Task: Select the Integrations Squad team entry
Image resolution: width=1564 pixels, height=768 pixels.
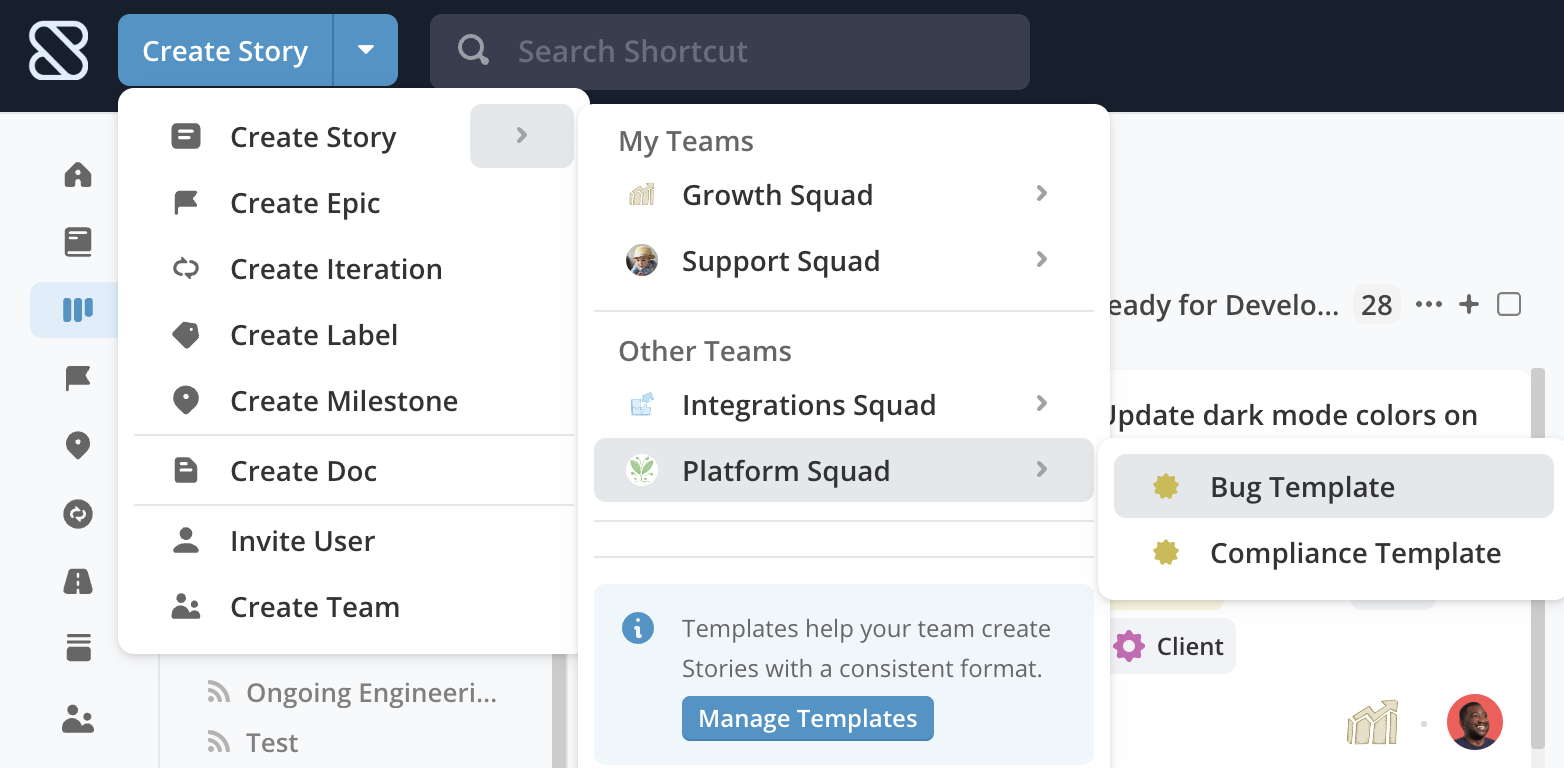Action: (844, 405)
